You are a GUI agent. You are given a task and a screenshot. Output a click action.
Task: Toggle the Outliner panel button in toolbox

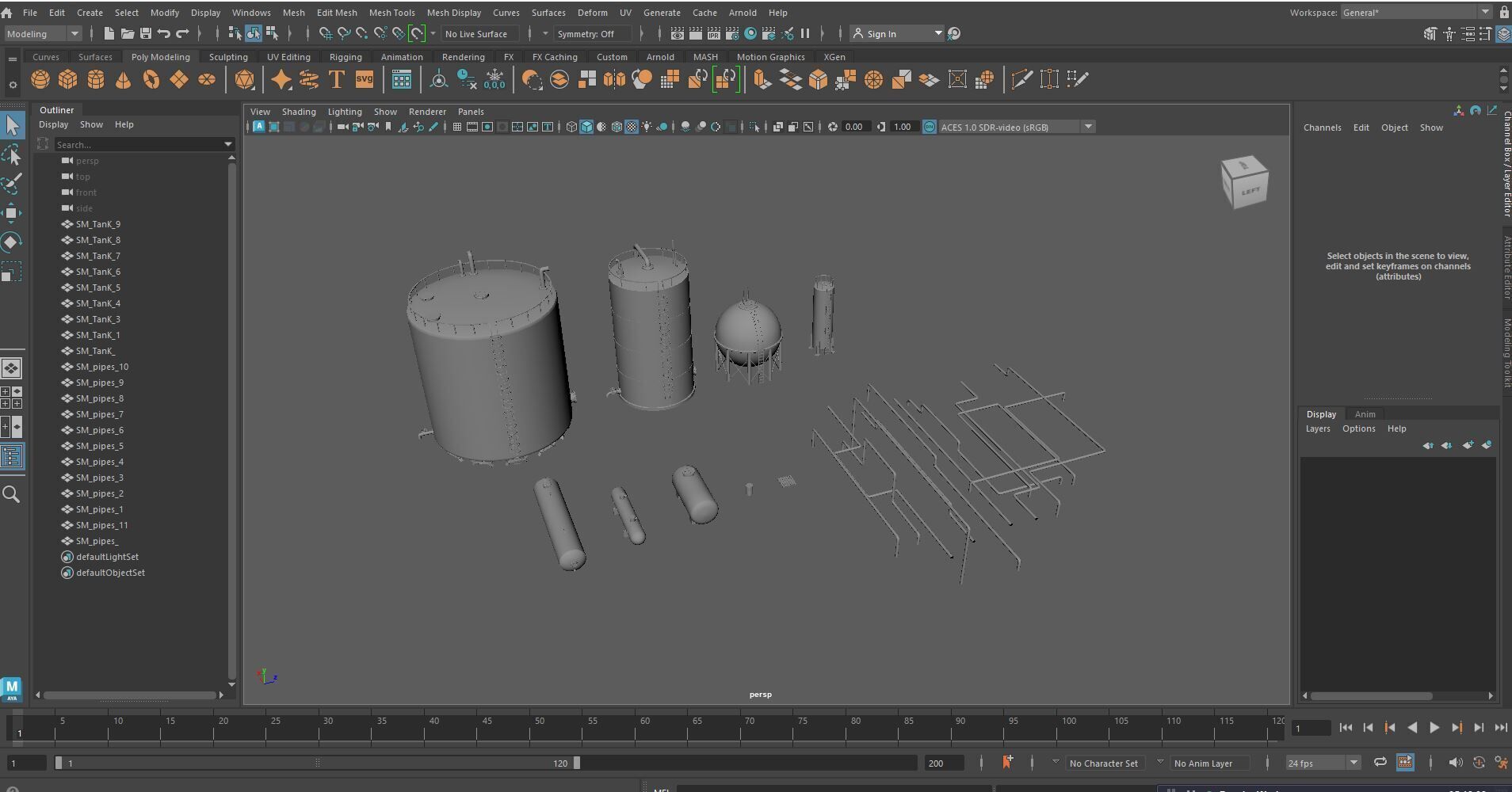click(x=12, y=456)
